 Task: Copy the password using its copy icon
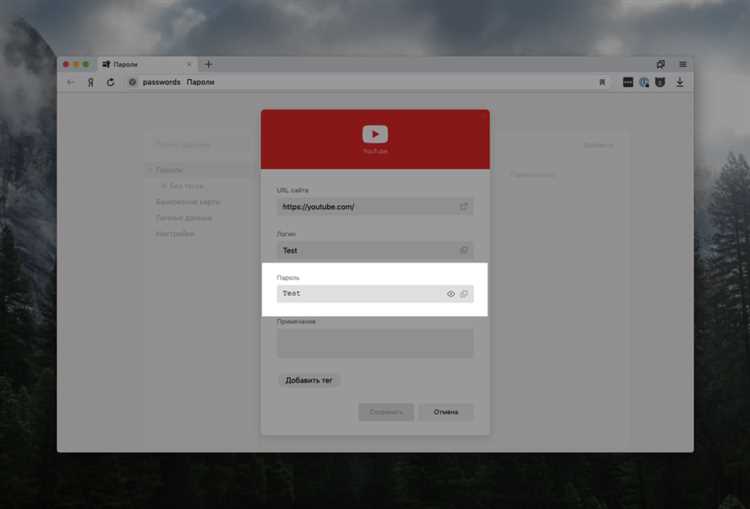click(464, 294)
